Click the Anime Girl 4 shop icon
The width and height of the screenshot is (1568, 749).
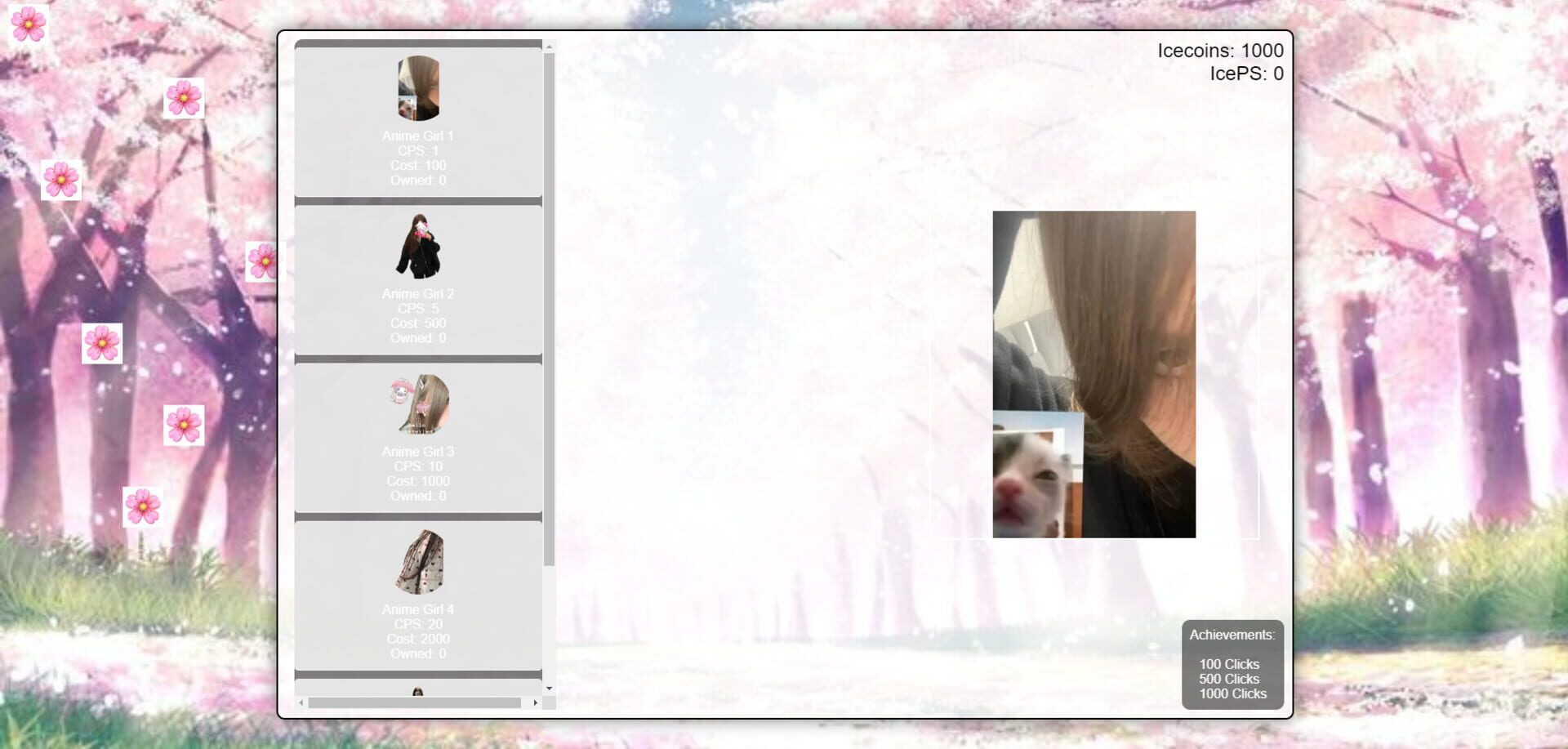tap(418, 562)
